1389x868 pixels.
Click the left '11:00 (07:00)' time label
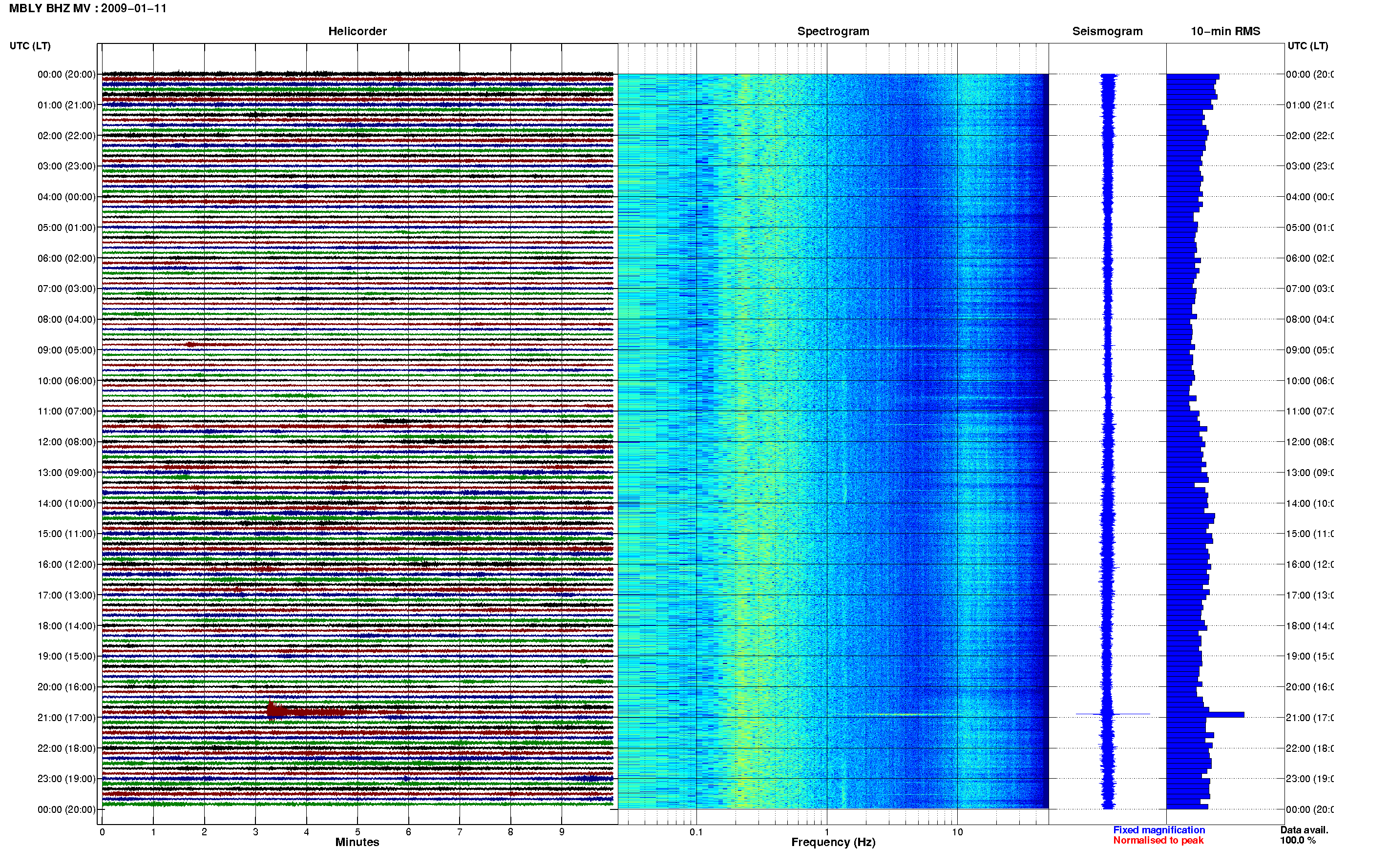tap(66, 411)
